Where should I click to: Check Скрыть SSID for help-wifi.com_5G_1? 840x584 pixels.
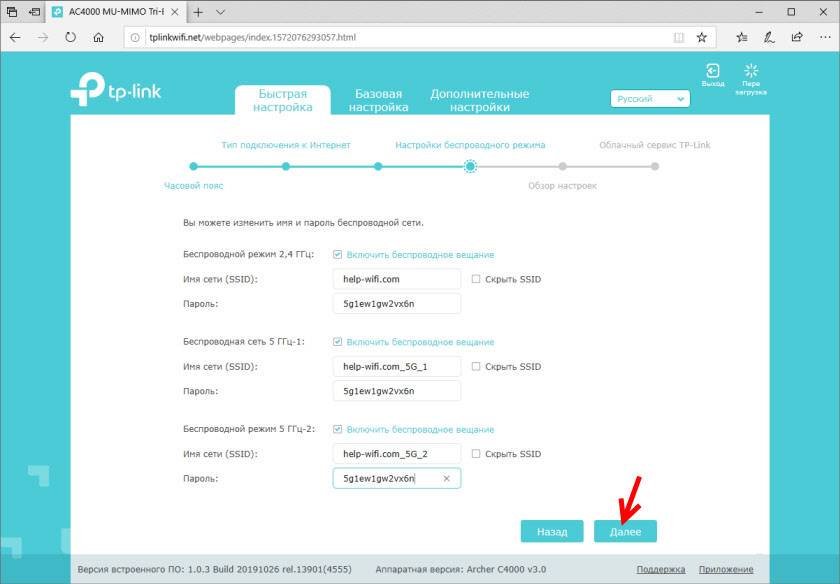point(476,366)
